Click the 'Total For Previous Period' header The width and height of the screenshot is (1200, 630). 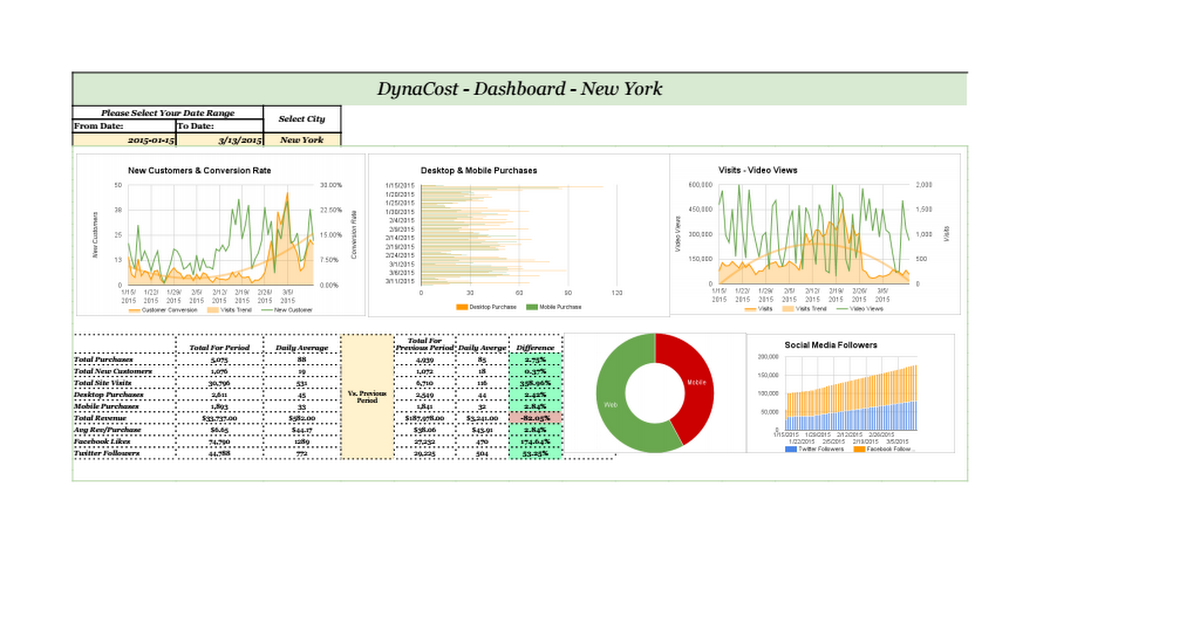pos(425,343)
